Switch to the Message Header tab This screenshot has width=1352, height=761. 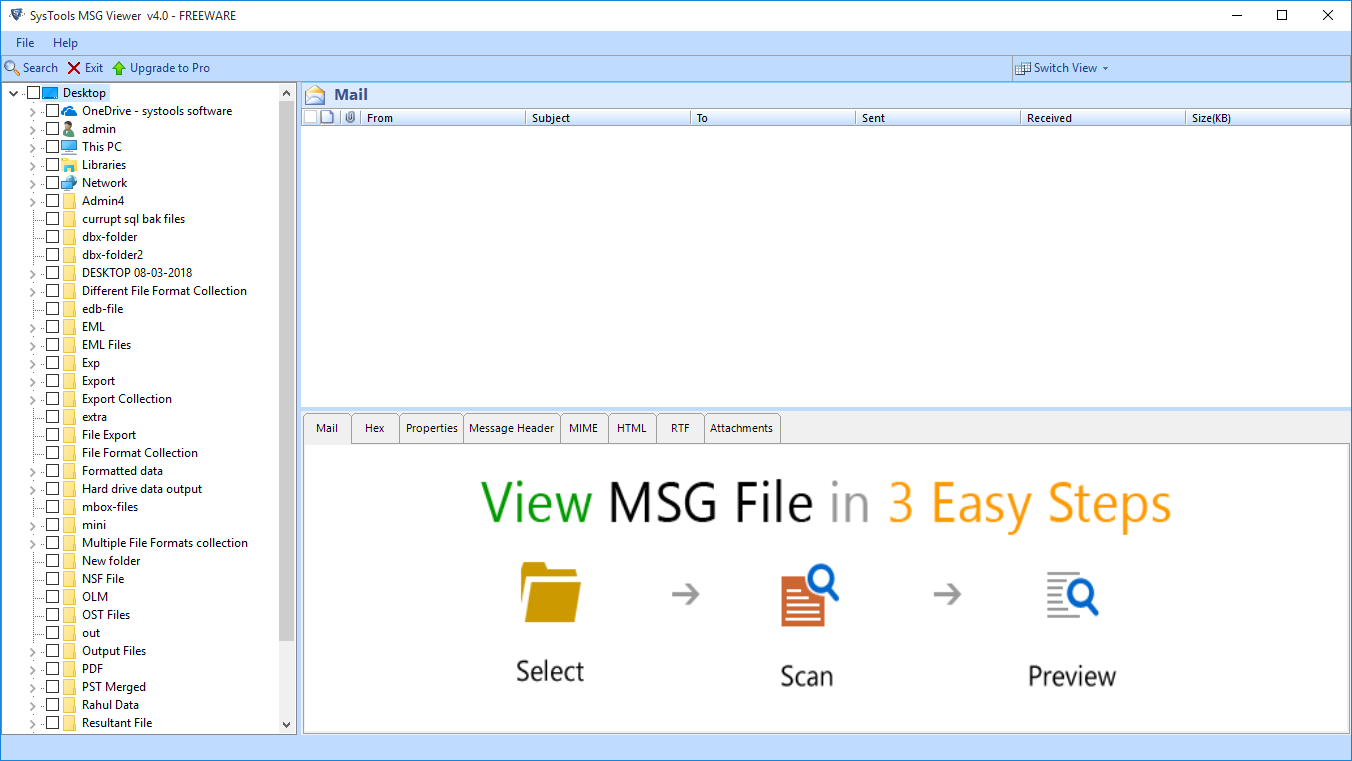[511, 428]
